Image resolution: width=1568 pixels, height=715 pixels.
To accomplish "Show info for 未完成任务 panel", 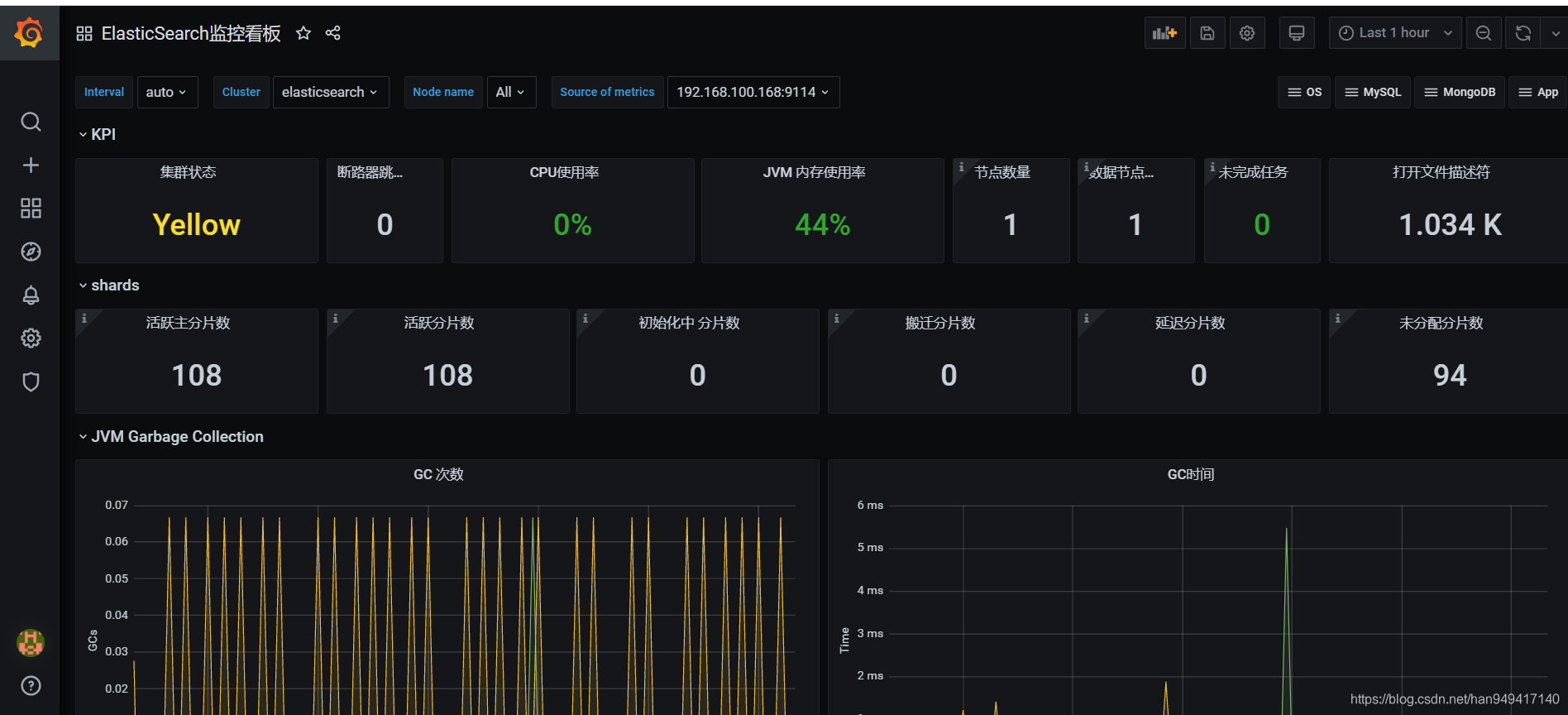I will point(1212,167).
